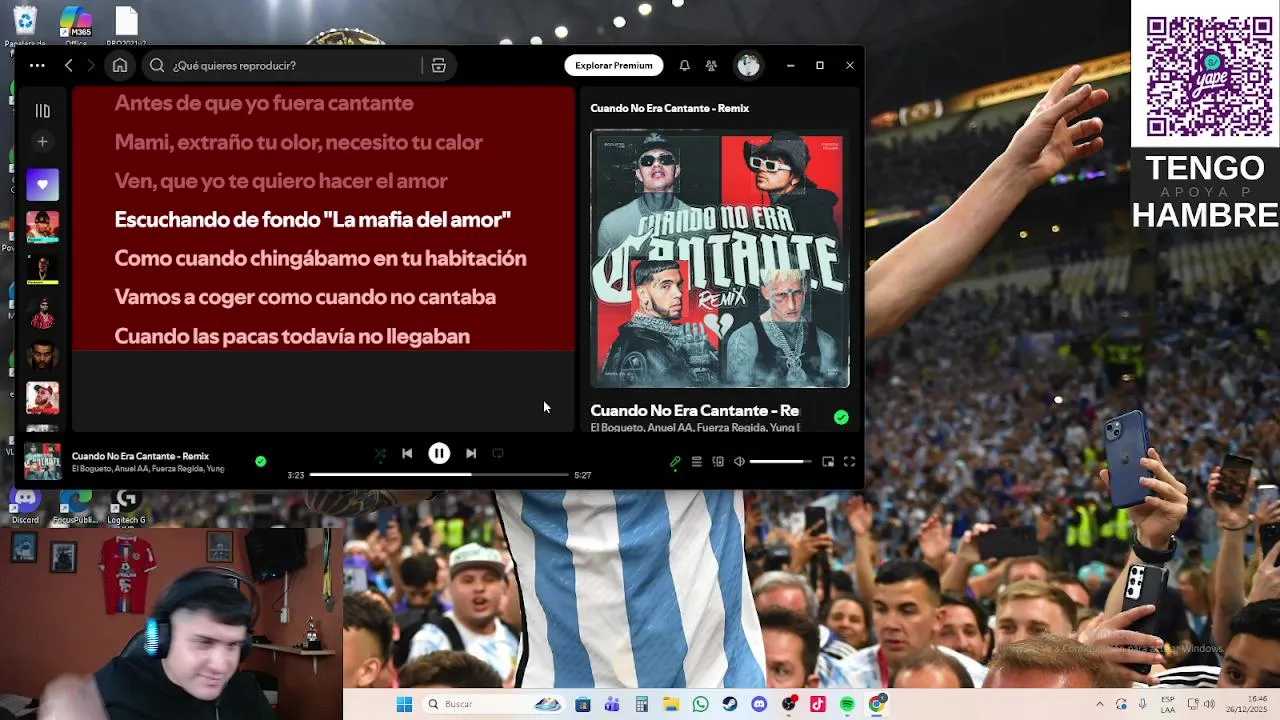
Task: Jump to lyric 'Ven, que yo te quiero hacer el amor'
Action: (x=281, y=181)
